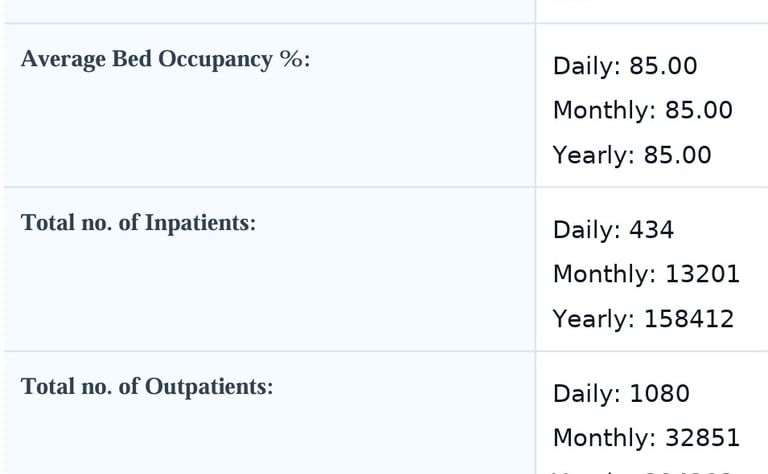
Task: Select the Daily inpatients value 434
Action: click(613, 230)
